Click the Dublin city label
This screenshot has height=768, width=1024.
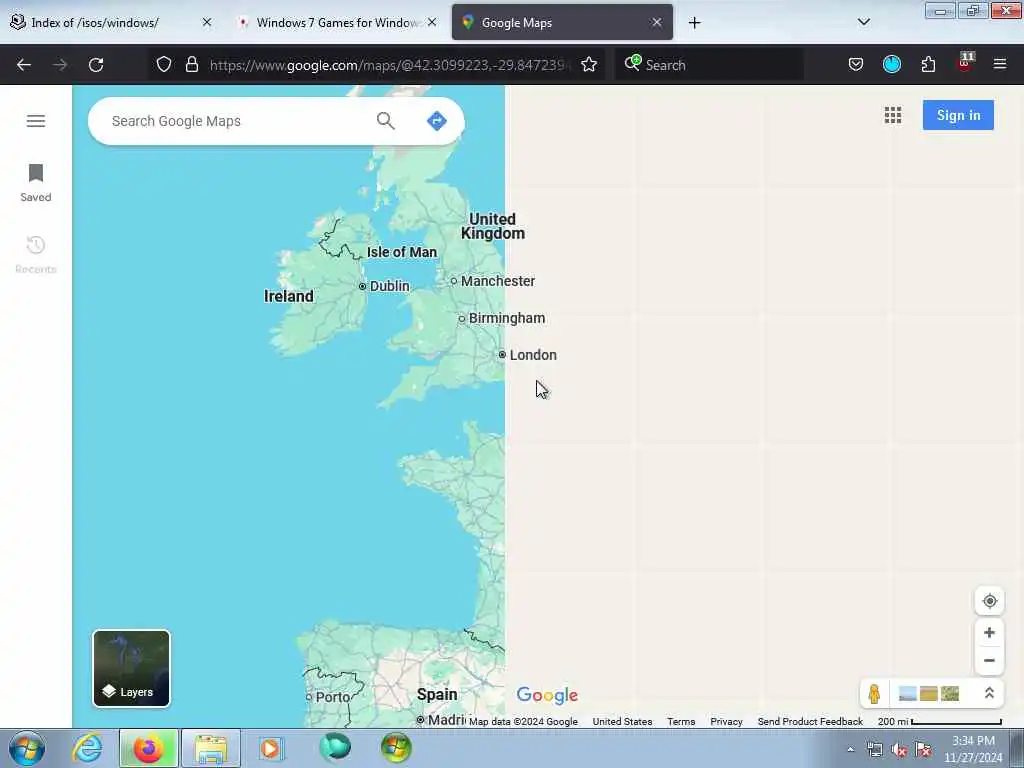(389, 286)
